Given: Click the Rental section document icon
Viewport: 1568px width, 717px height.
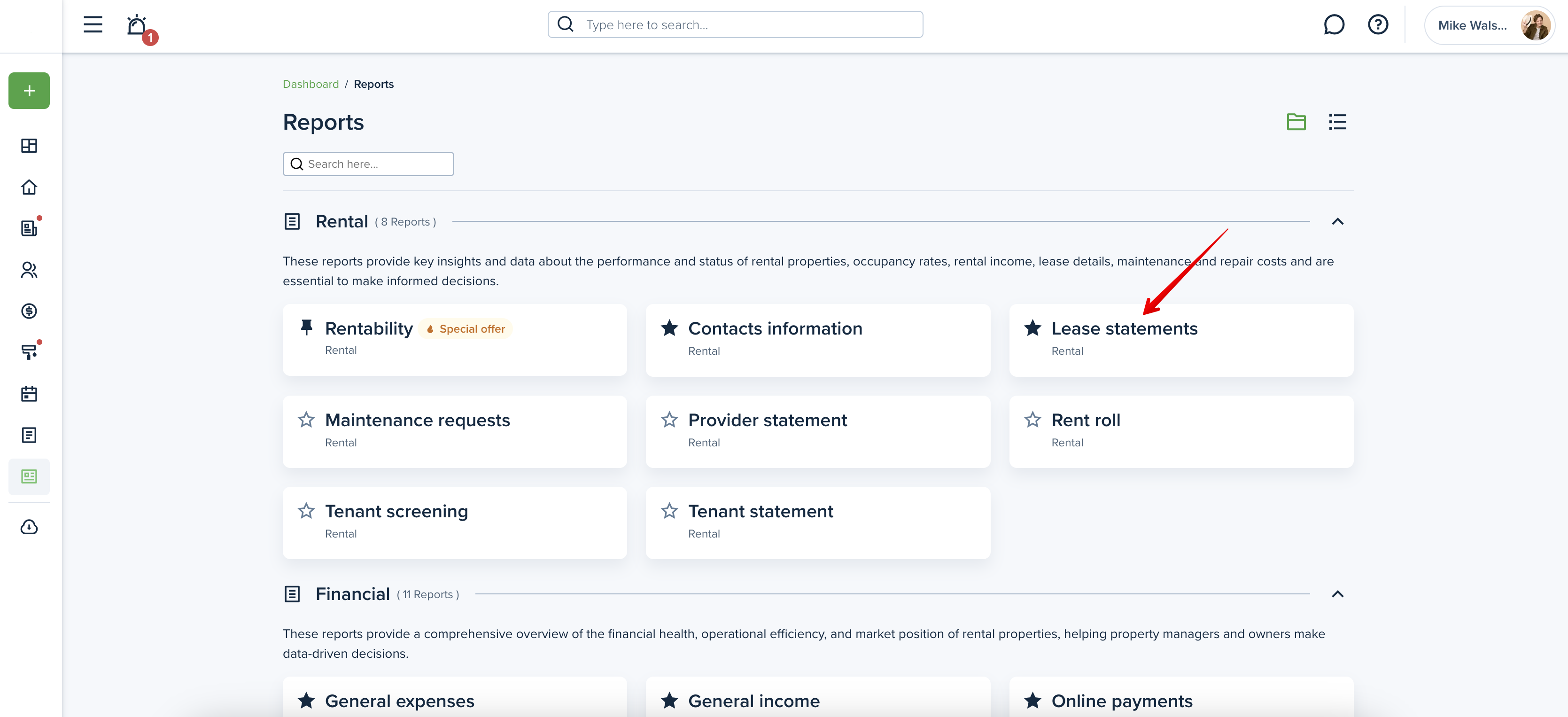Looking at the screenshot, I should coord(292,222).
